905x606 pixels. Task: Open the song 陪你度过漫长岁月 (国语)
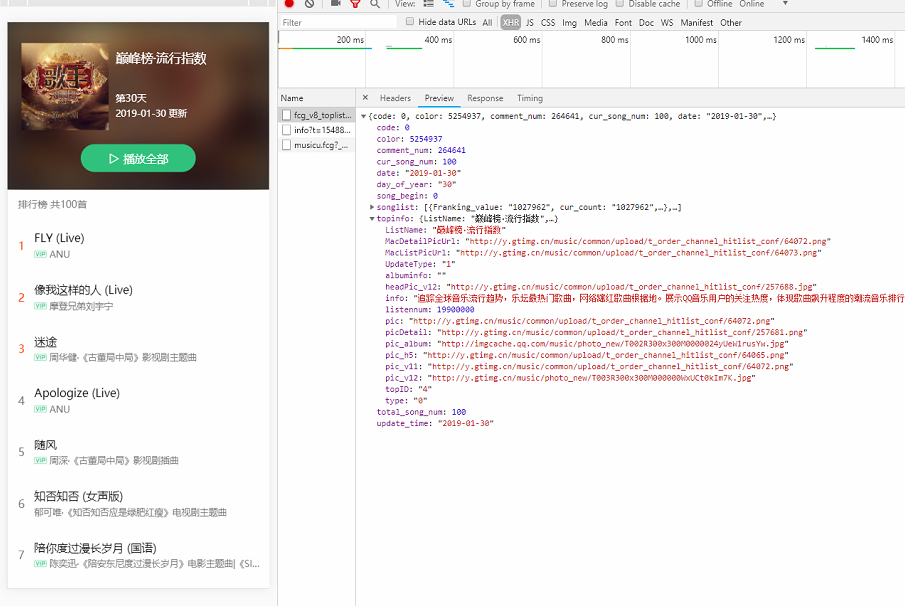95,548
